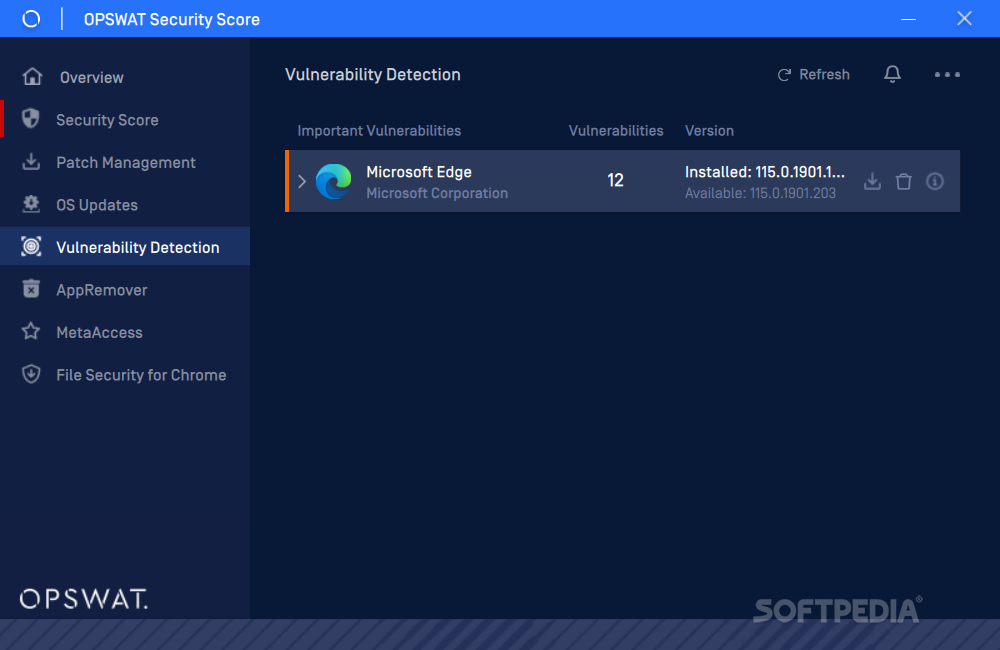Open the MetaAccess menu item
Image resolution: width=1000 pixels, height=650 pixels.
click(x=125, y=332)
